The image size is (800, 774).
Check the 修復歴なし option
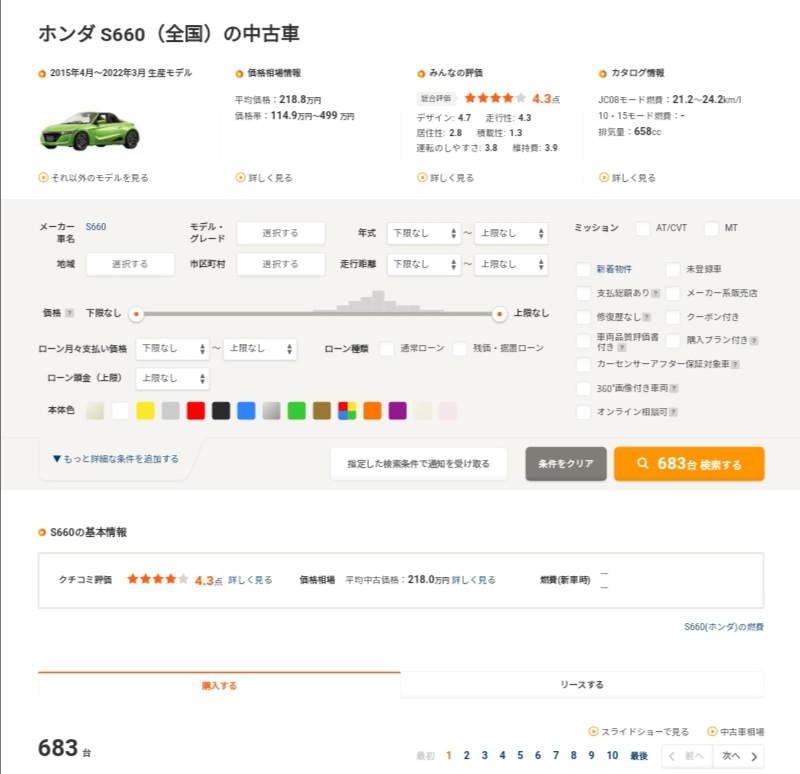pos(583,317)
